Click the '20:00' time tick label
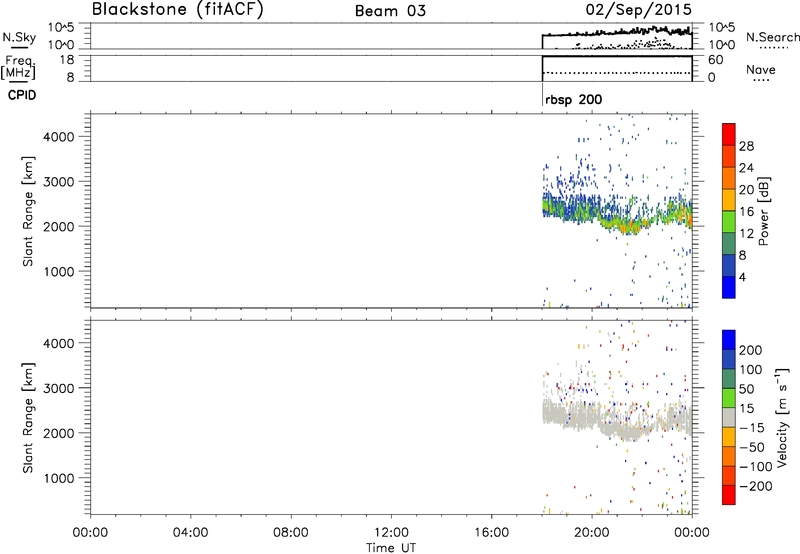Screen dimensions: 800x554 click(592, 533)
